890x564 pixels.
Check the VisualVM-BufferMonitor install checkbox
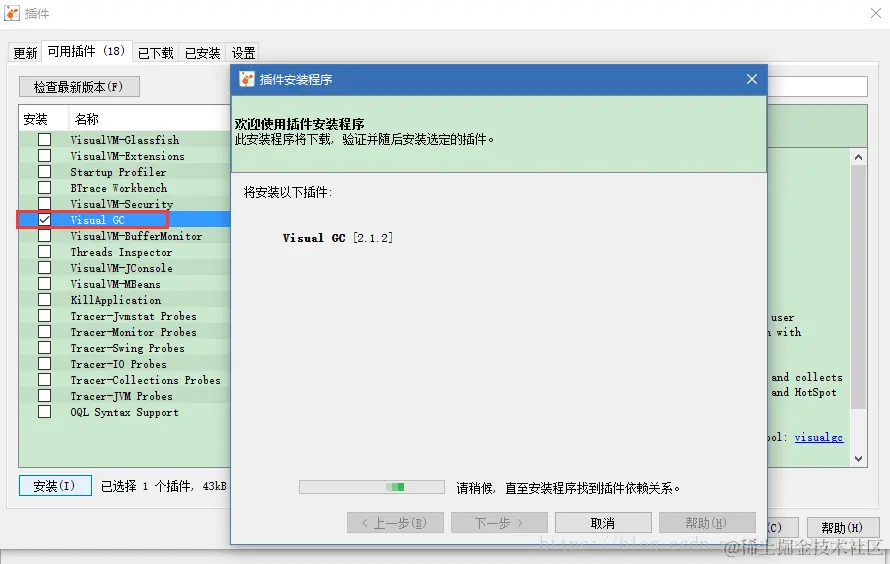click(44, 235)
